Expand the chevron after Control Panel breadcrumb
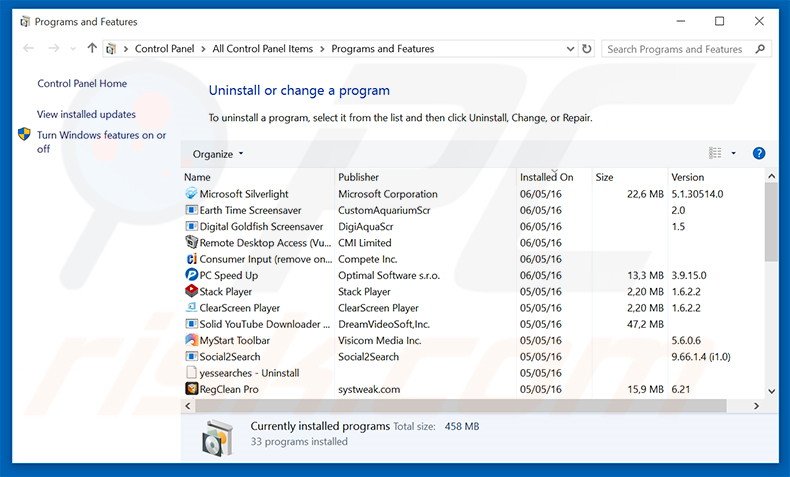790x477 pixels. pos(203,49)
